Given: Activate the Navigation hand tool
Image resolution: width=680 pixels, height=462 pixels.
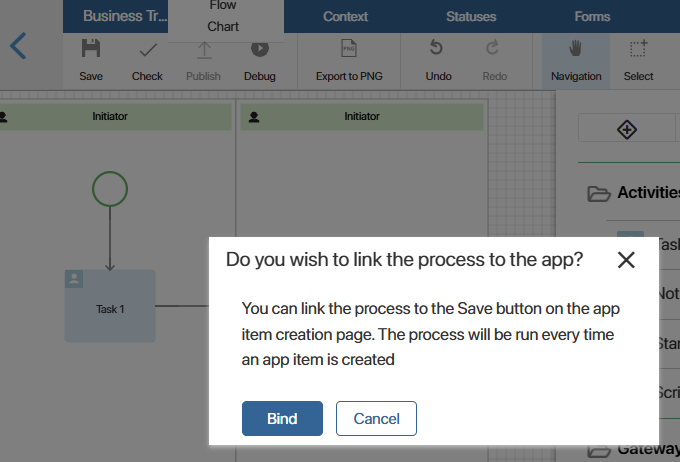Looking at the screenshot, I should pyautogui.click(x=576, y=49).
